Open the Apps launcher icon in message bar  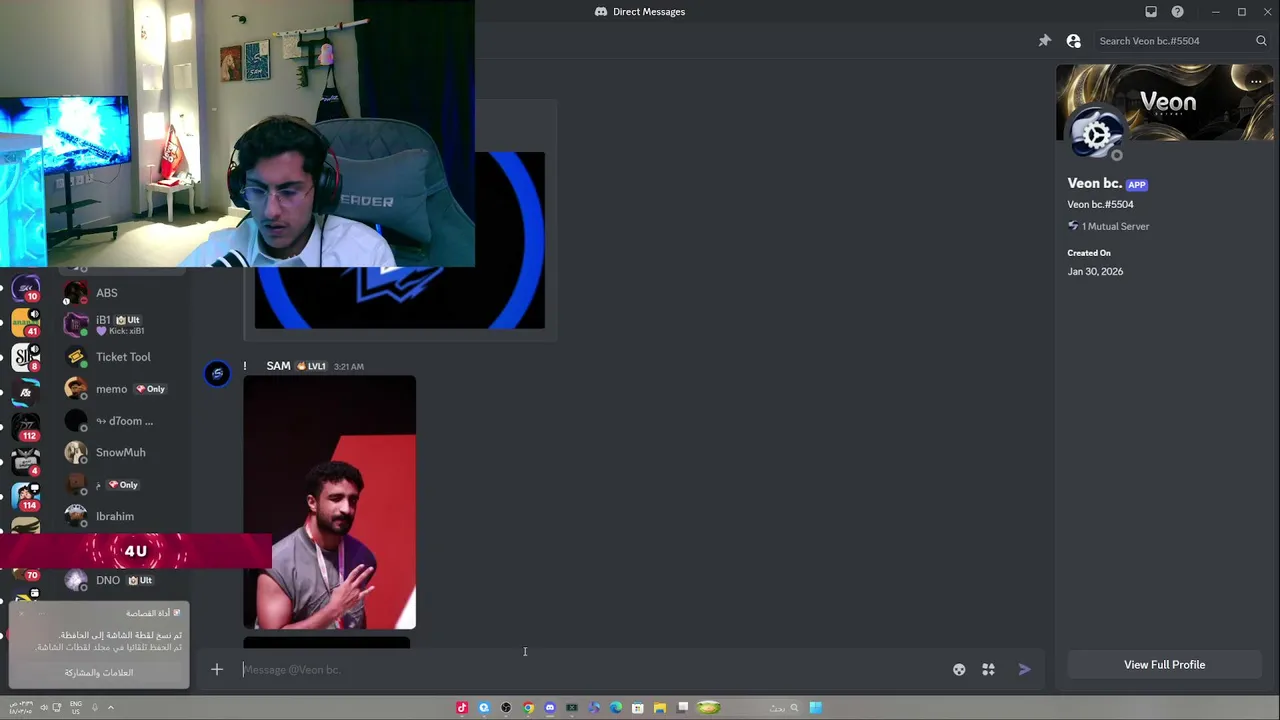[988, 670]
